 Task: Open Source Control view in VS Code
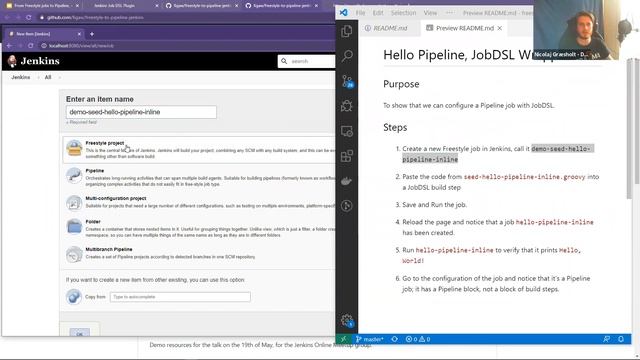click(x=347, y=81)
